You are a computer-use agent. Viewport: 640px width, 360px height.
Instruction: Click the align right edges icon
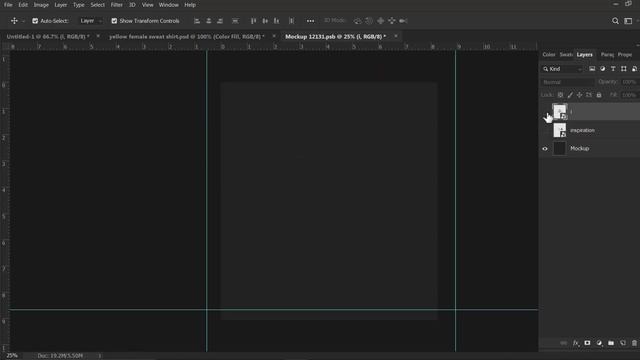[x=220, y=21]
